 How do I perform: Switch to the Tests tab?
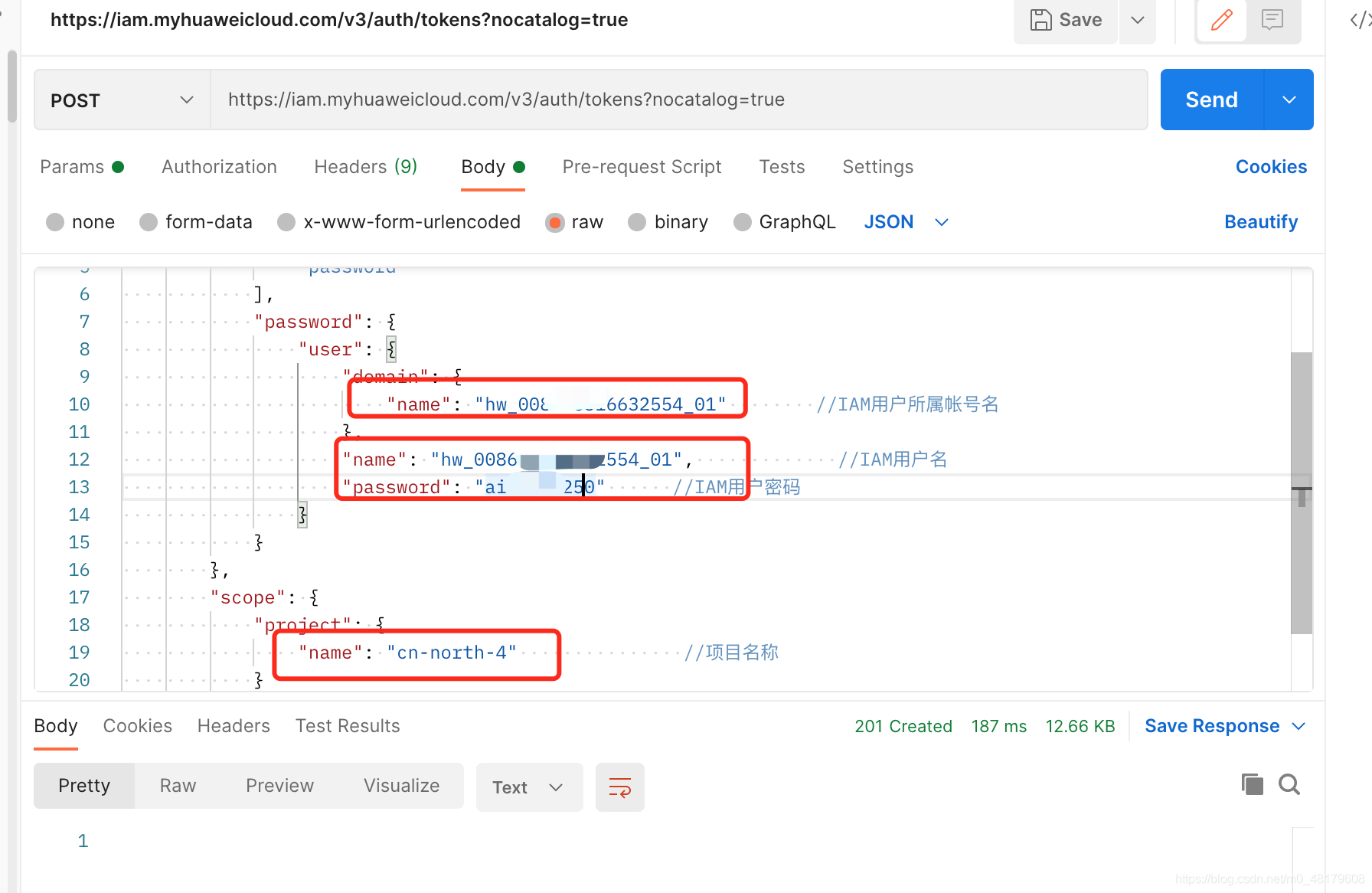(782, 167)
